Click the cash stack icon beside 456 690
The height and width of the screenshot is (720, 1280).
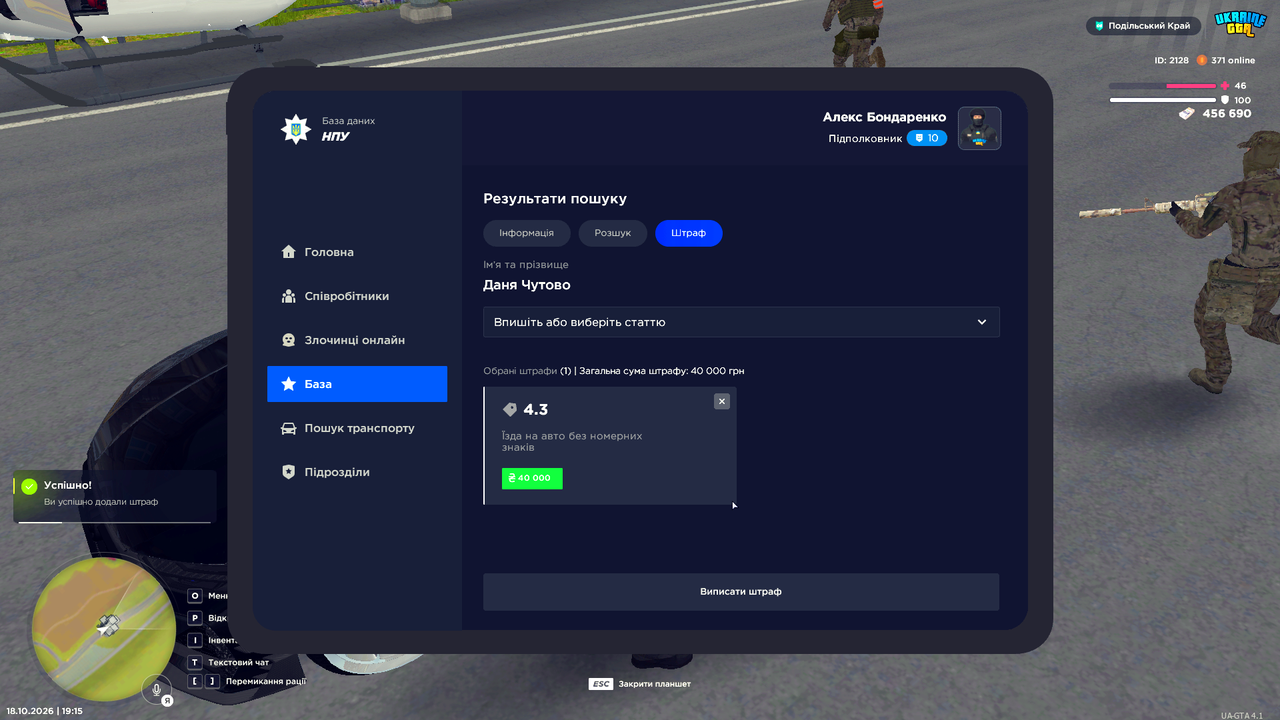click(x=1187, y=114)
